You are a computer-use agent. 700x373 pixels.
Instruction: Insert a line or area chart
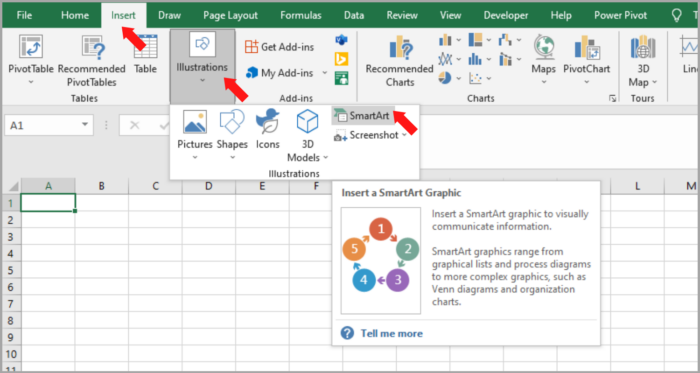click(x=445, y=59)
